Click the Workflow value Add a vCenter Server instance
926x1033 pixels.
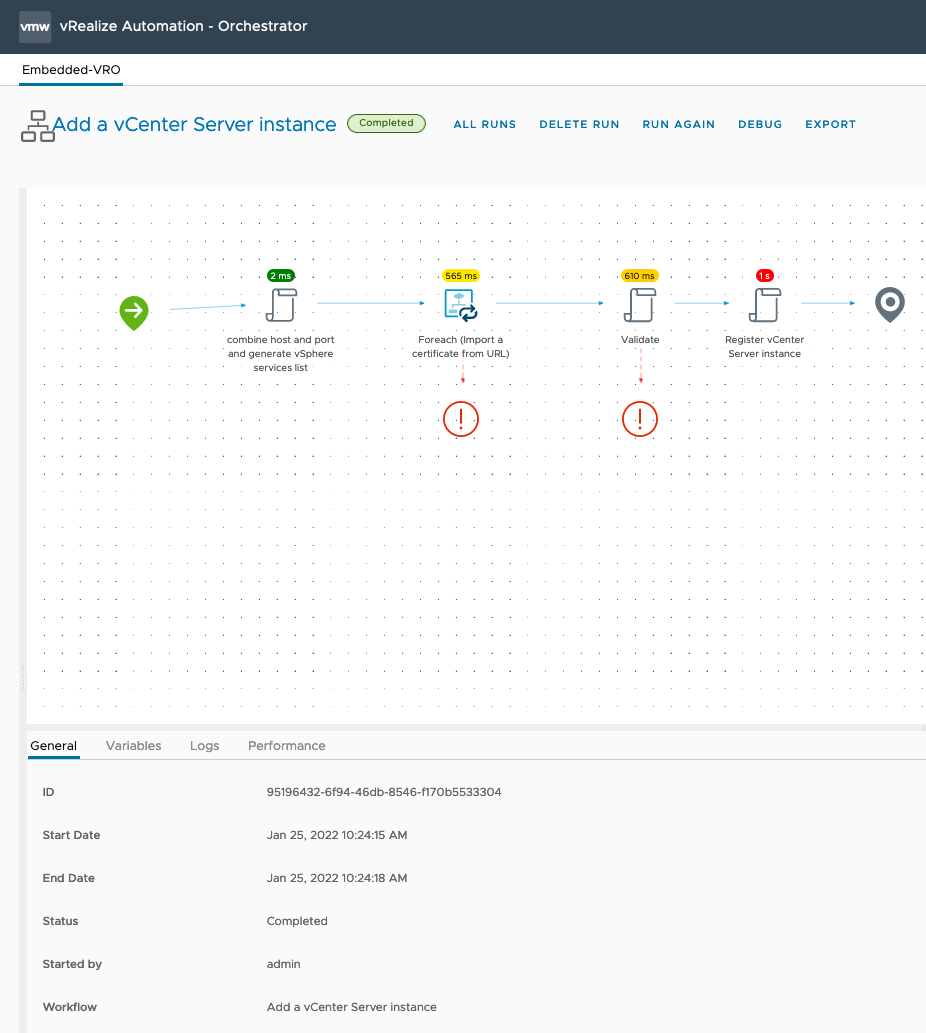click(352, 1007)
